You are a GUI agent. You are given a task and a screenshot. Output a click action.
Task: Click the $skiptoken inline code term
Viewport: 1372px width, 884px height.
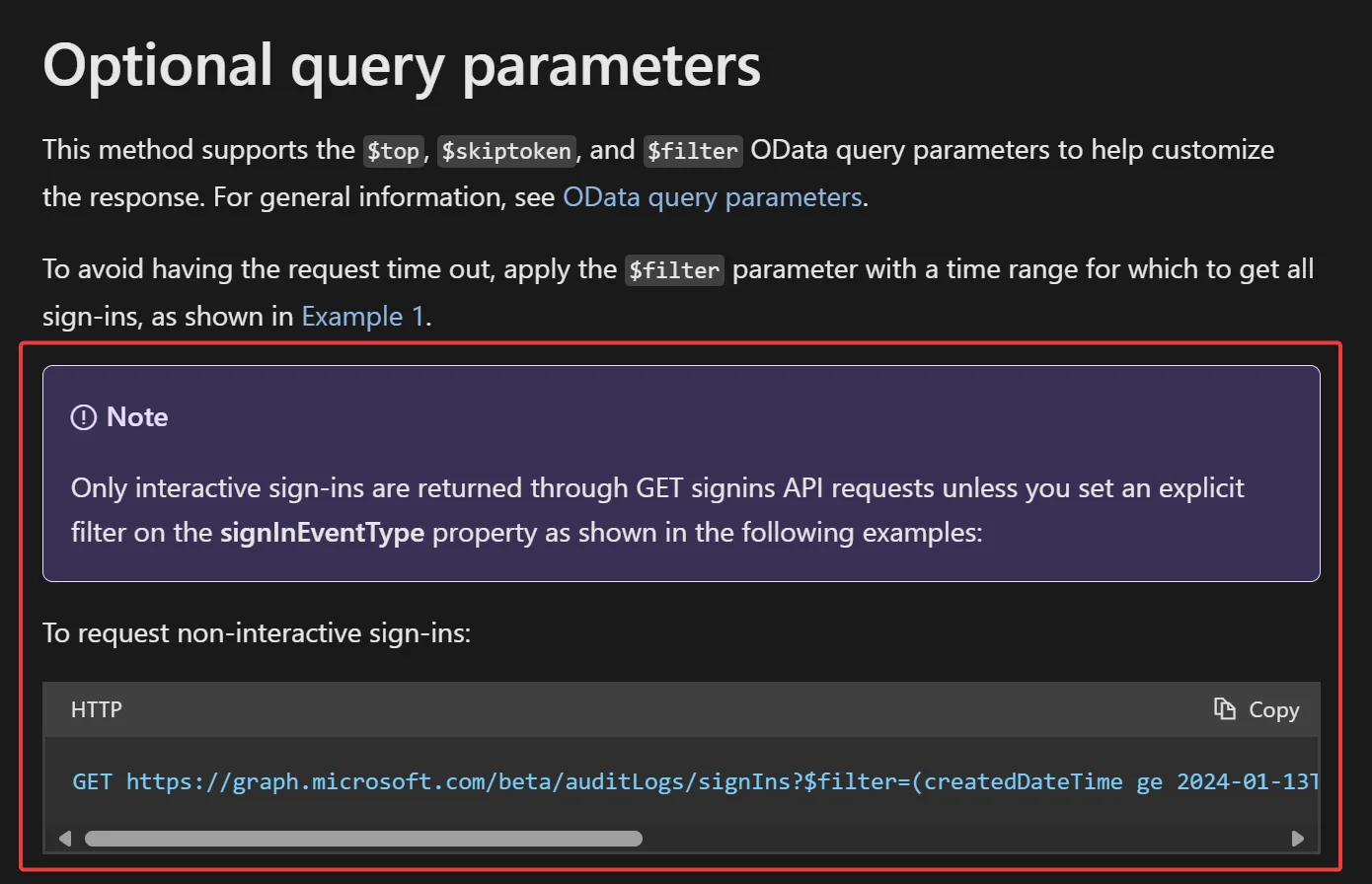(506, 151)
